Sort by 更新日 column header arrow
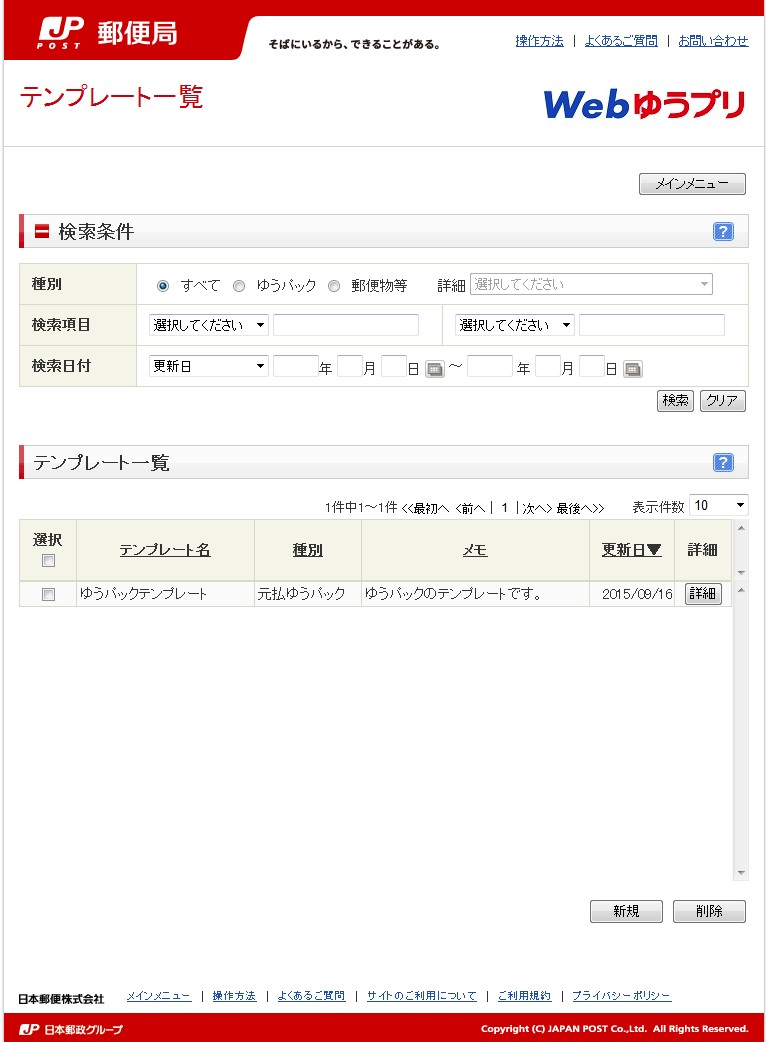766x1042 pixels. coord(654,550)
